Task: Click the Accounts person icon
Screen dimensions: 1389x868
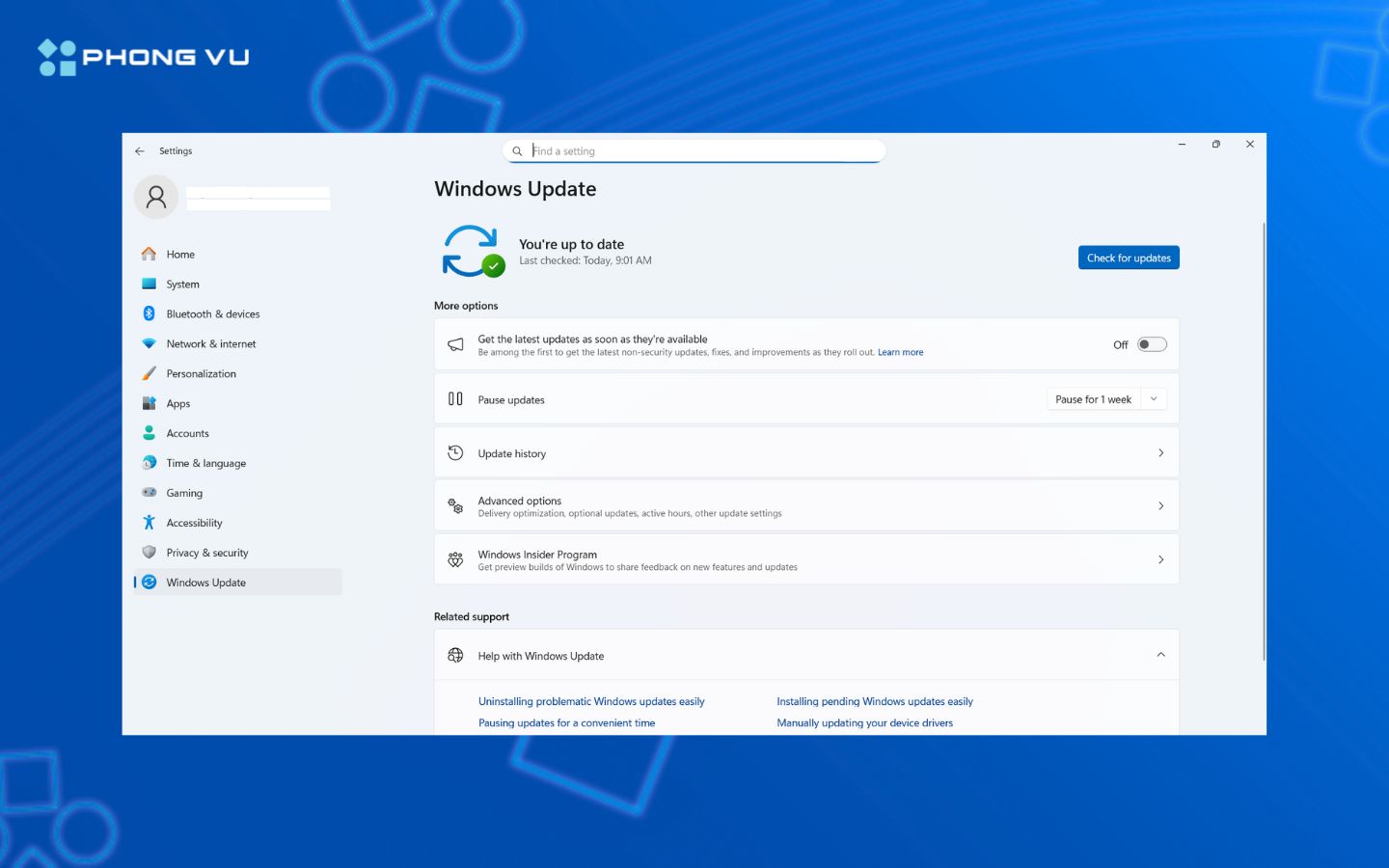Action: (150, 433)
